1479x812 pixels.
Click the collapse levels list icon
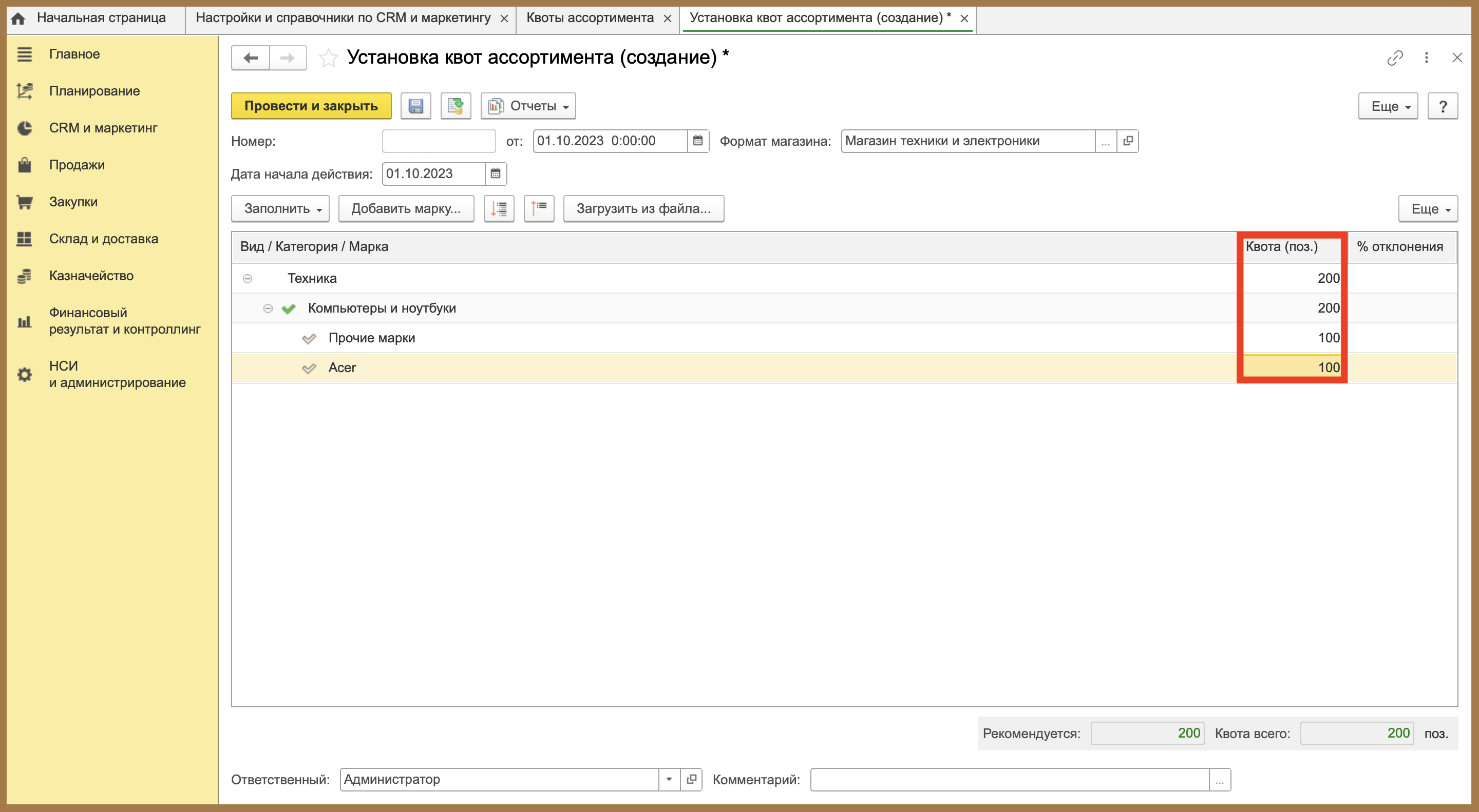point(539,208)
